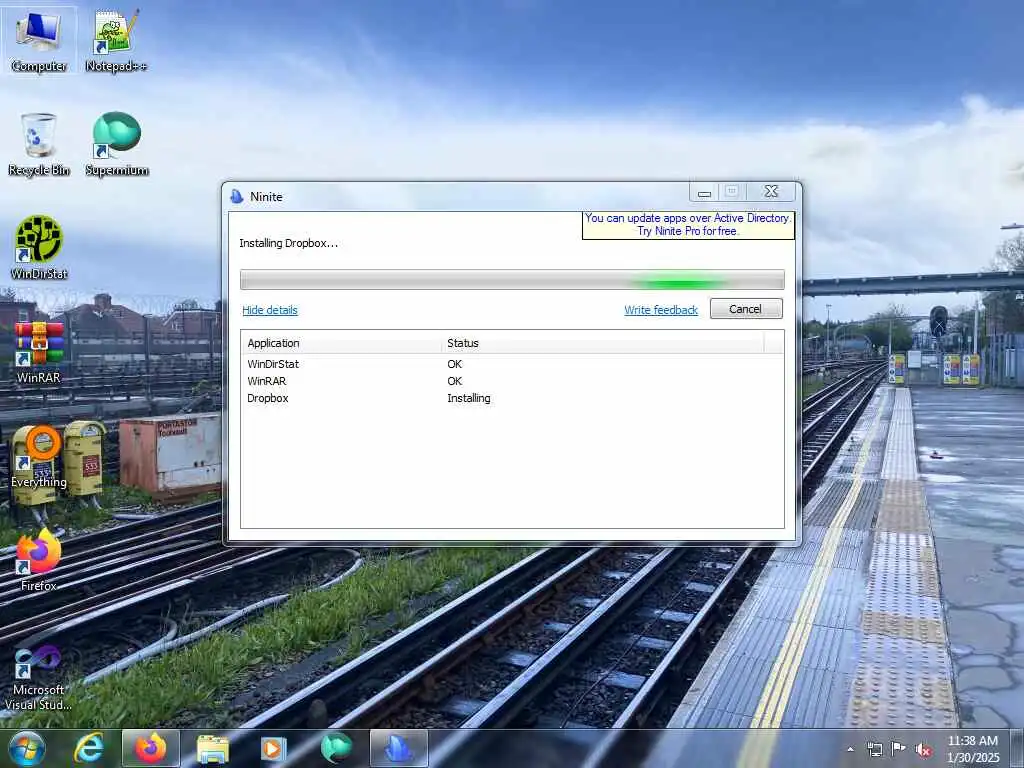
Task: Open the Action Center flag icon
Action: tap(899, 749)
